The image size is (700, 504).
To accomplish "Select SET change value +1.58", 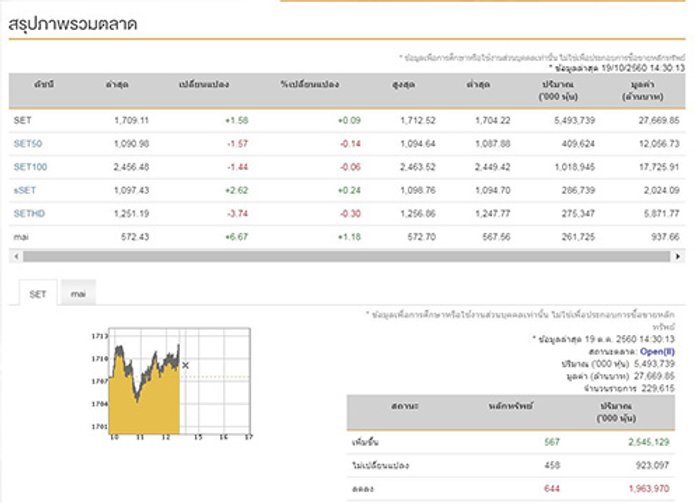I will (237, 121).
